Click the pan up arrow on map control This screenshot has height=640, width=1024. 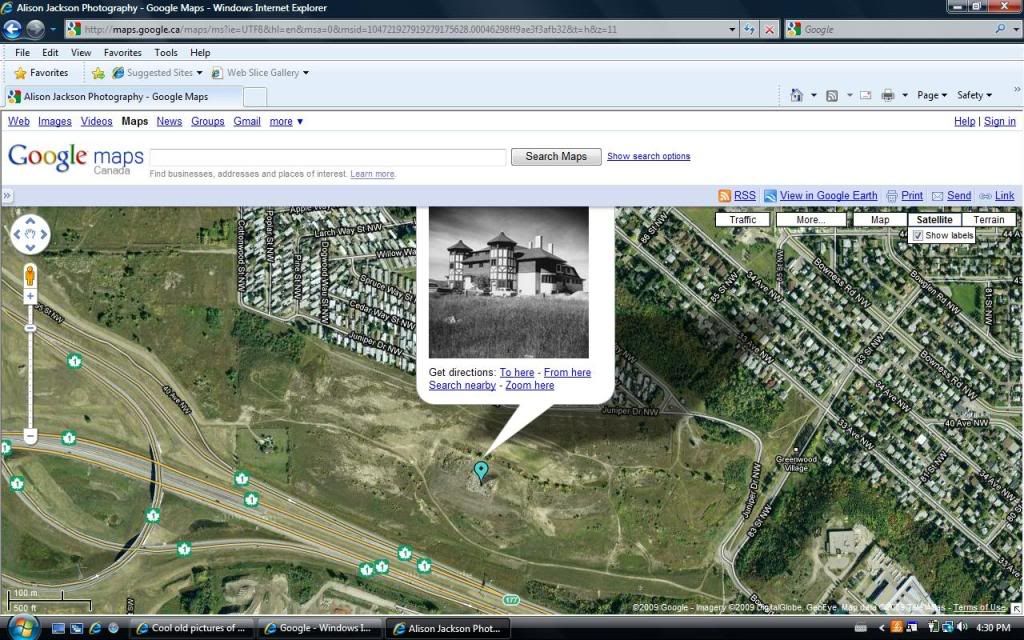click(30, 221)
